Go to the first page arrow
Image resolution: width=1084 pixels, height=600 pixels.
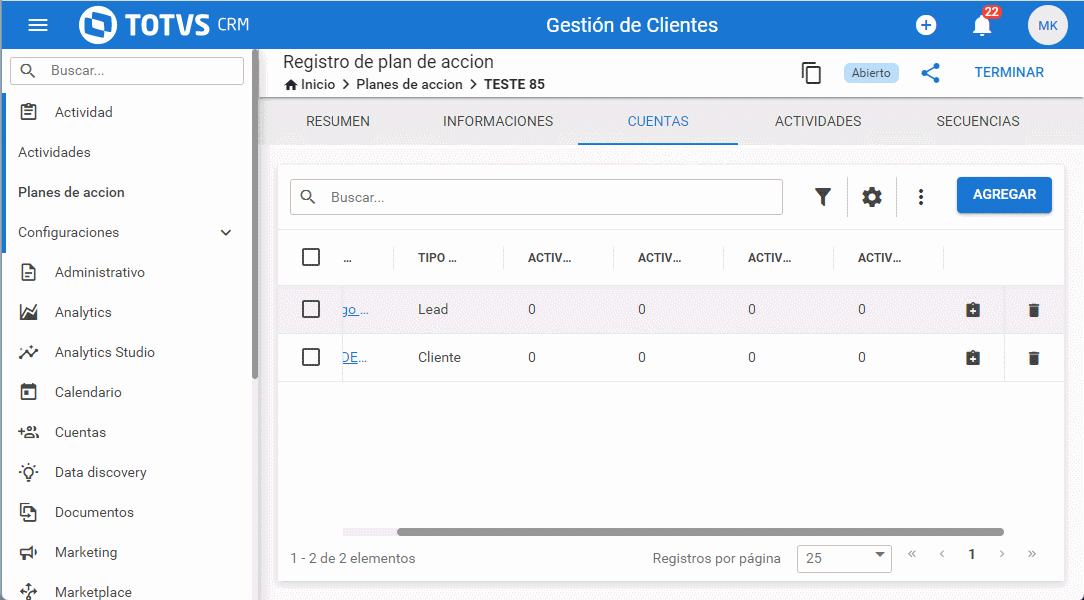tap(912, 554)
